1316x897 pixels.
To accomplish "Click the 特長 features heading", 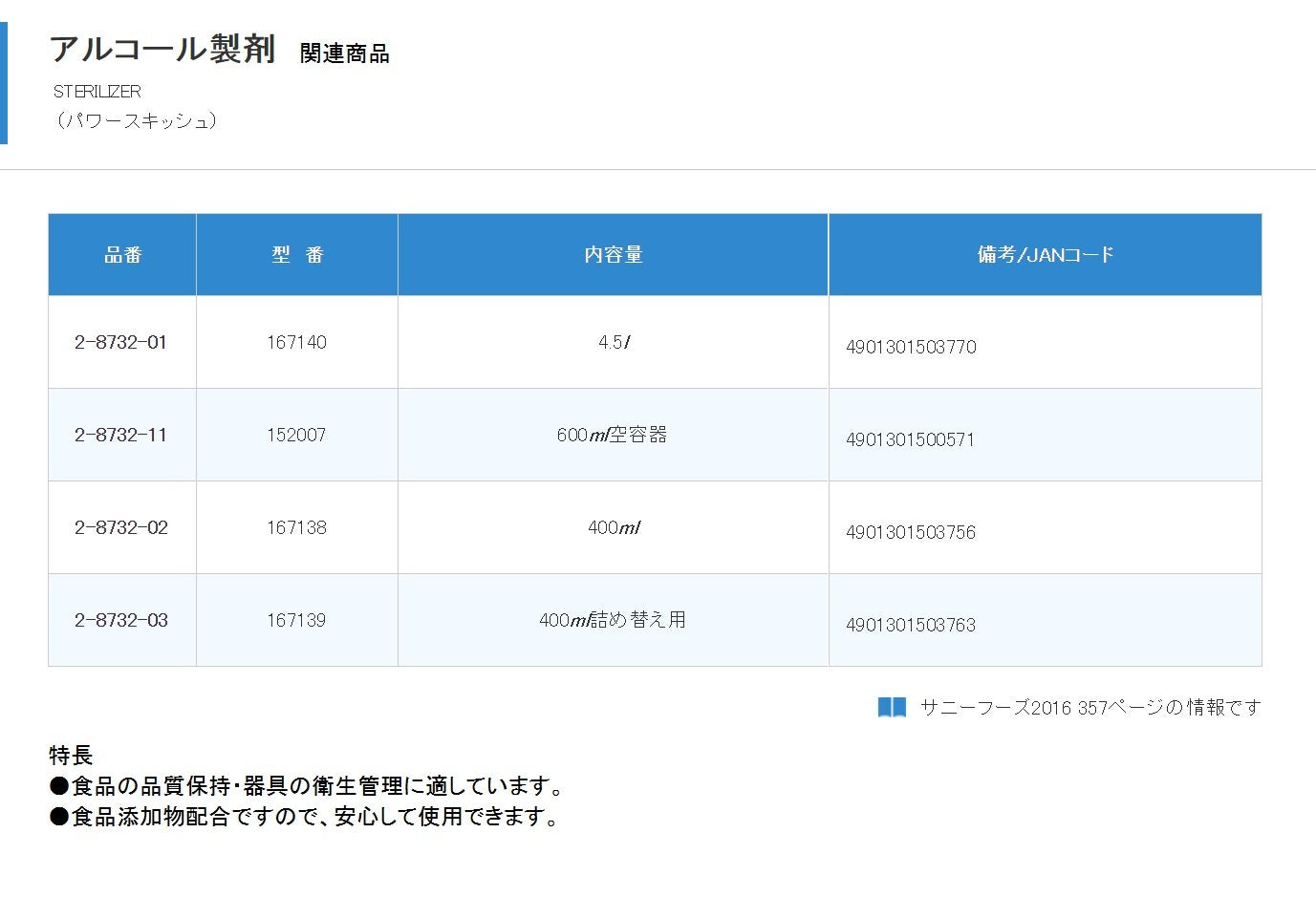I will tap(71, 756).
